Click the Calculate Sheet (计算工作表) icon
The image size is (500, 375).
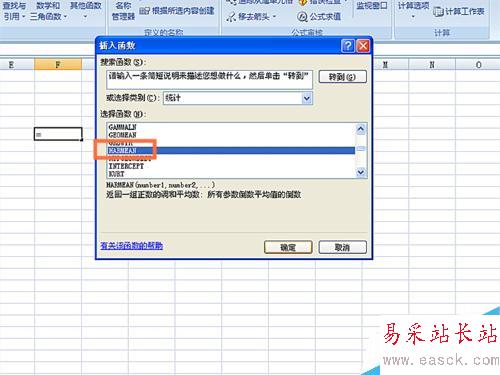tap(438, 11)
